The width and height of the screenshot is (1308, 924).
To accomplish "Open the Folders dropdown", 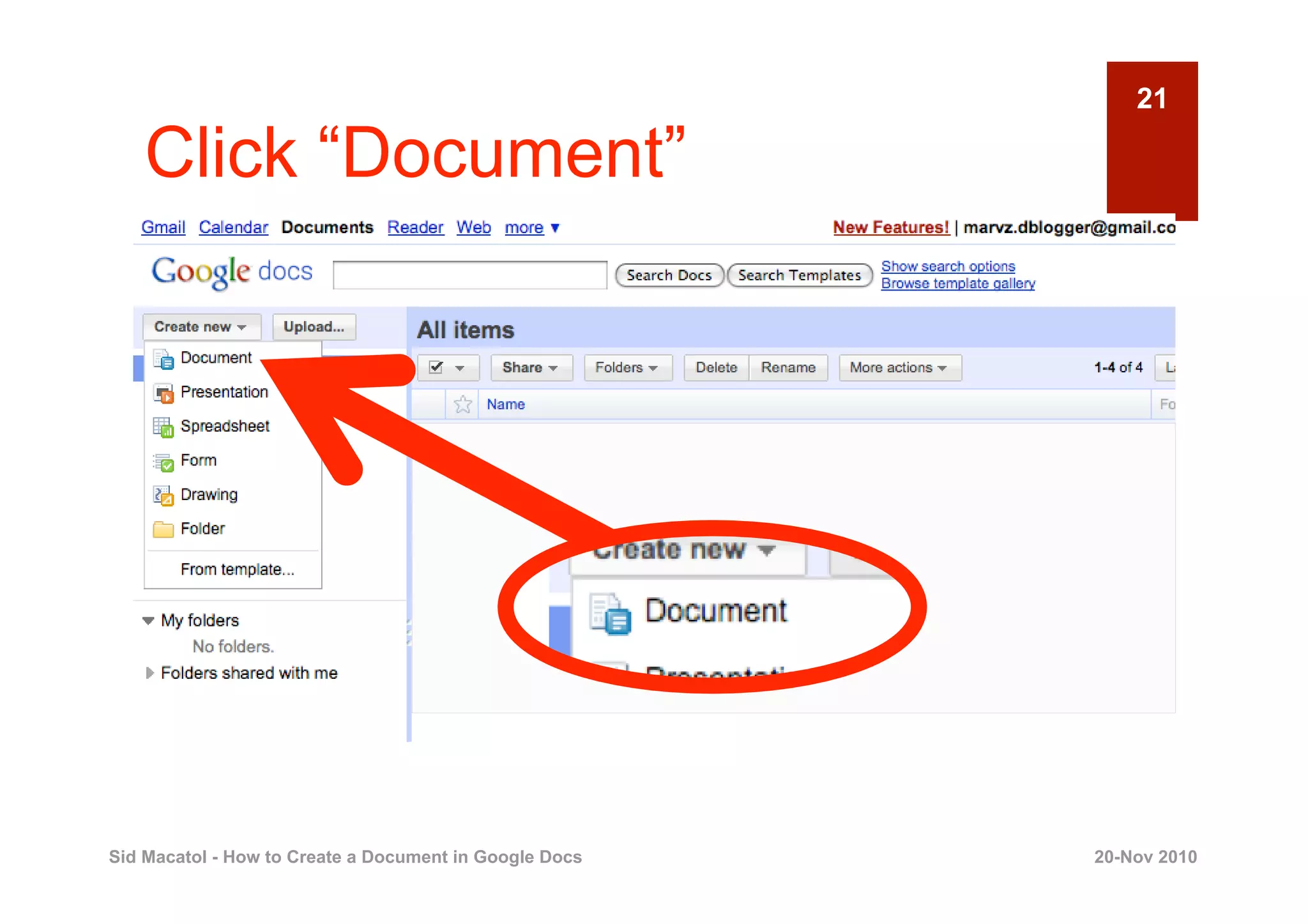I will pyautogui.click(x=627, y=368).
